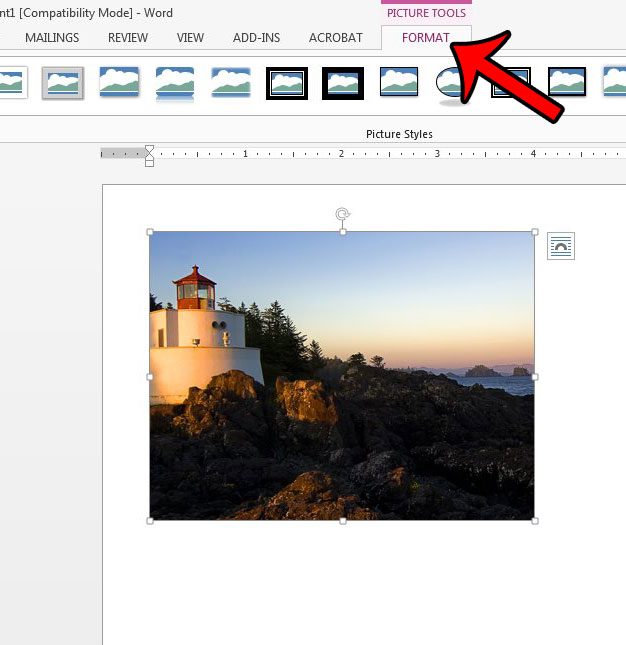Apply the Drop Shadow Rectangle picture style

(119, 83)
